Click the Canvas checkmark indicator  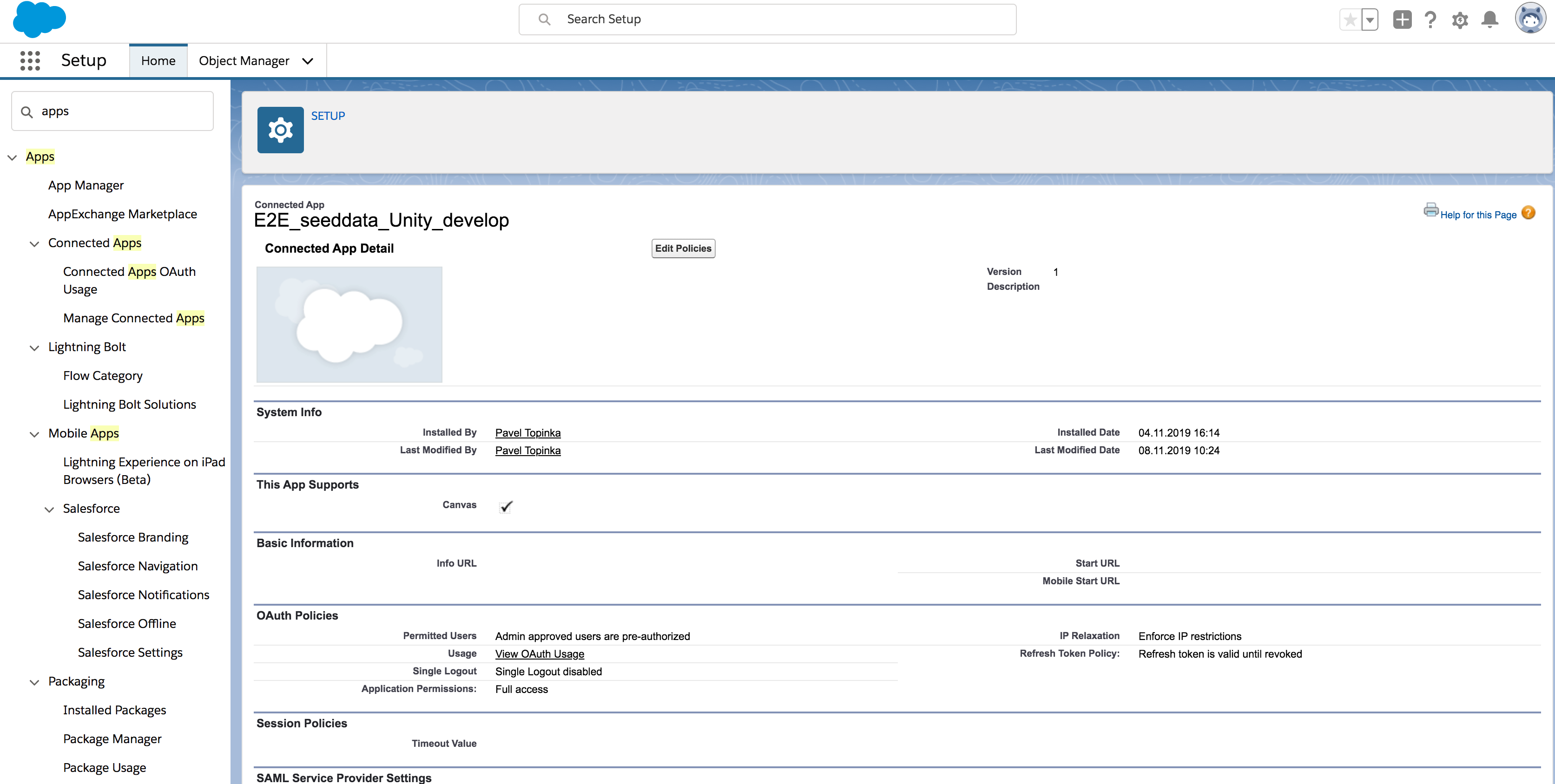coord(506,507)
